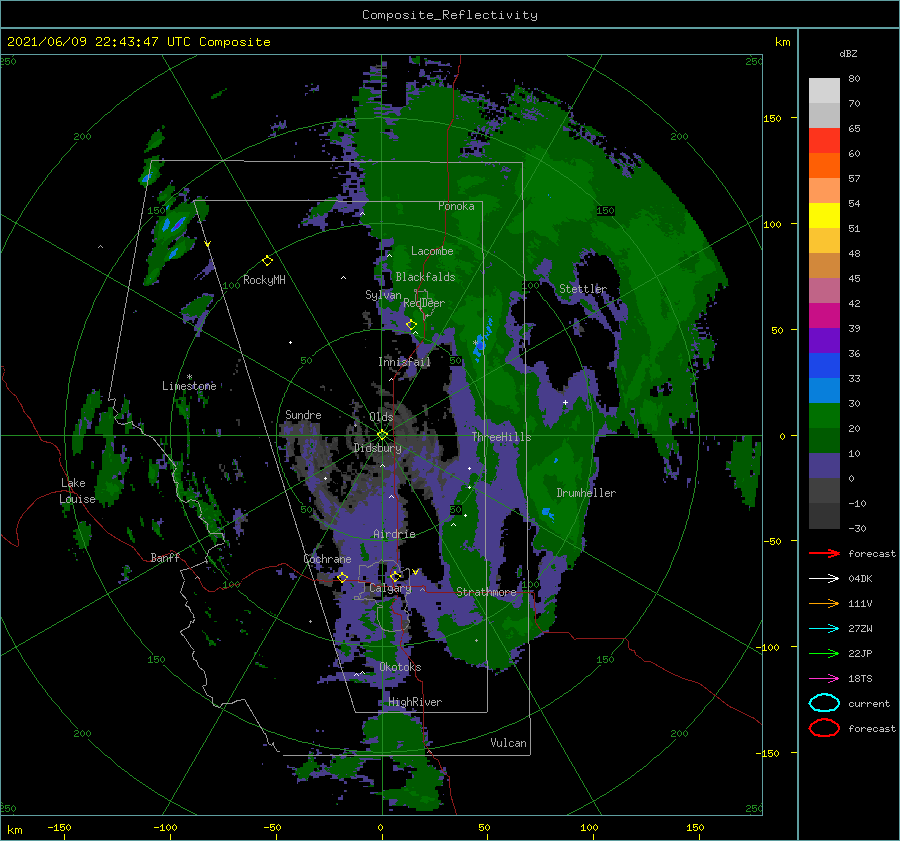Click the green 30 dBZ color swatch

(824, 416)
